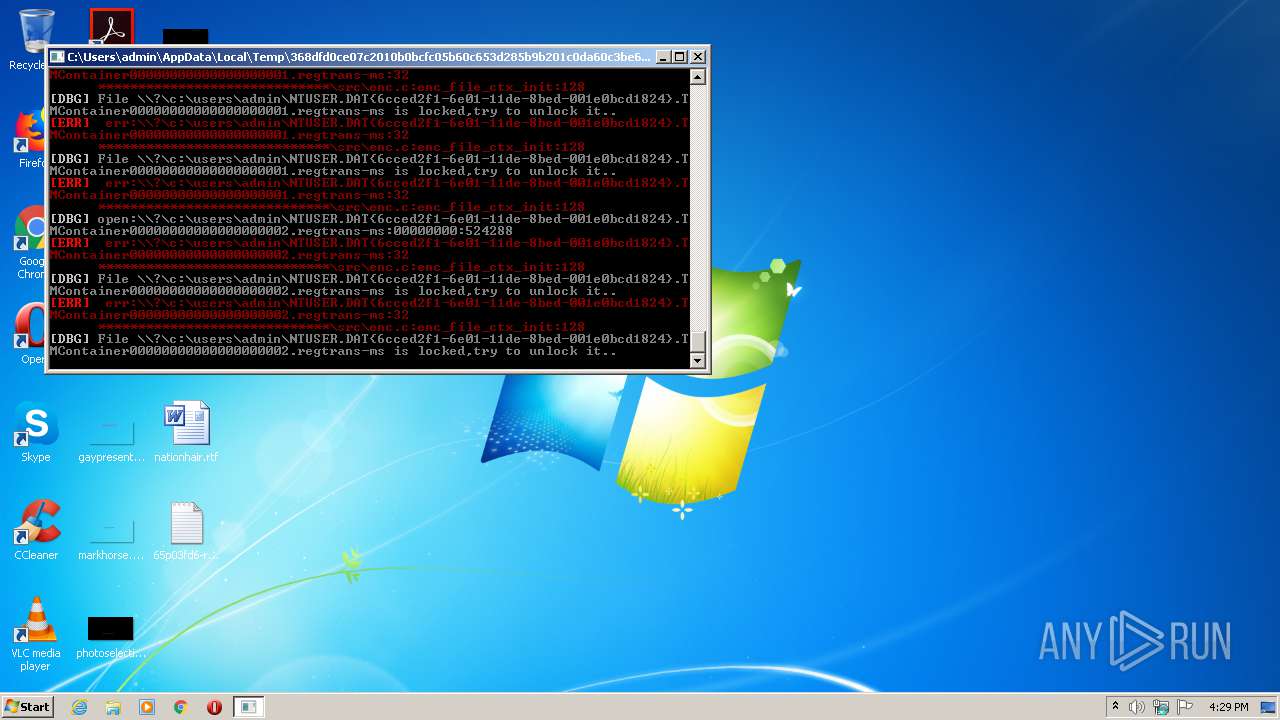1280x720 pixels.
Task: Show hidden system tray icons
Action: tap(1115, 707)
